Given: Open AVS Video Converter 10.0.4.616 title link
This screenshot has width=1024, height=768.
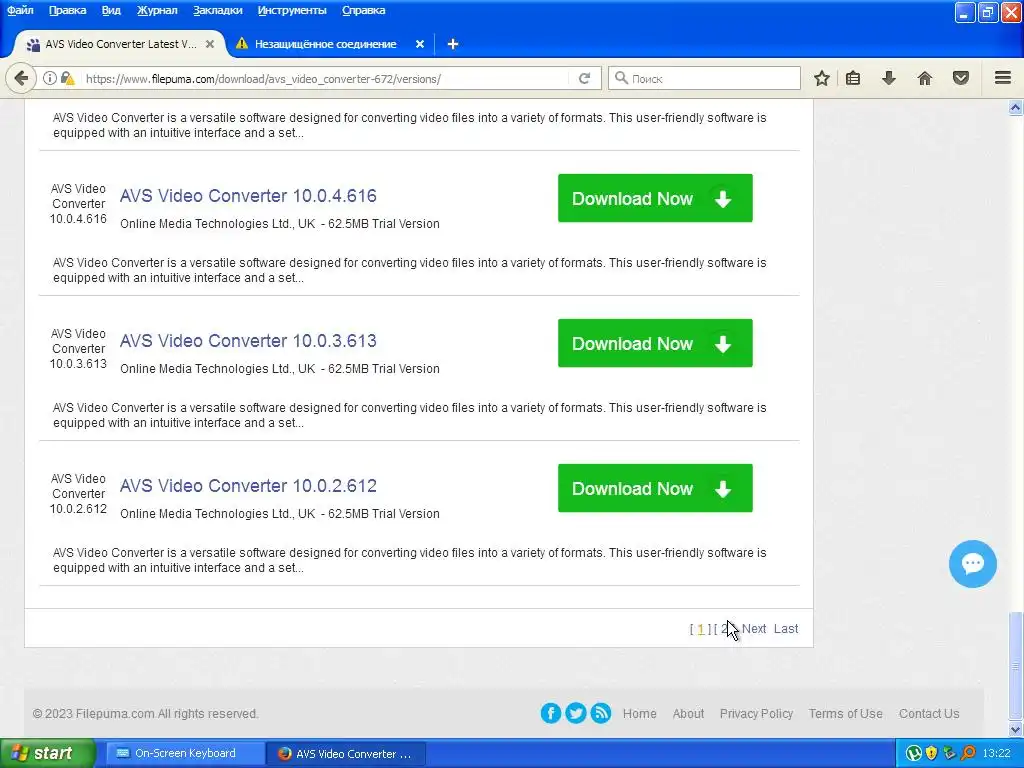Looking at the screenshot, I should [248, 196].
